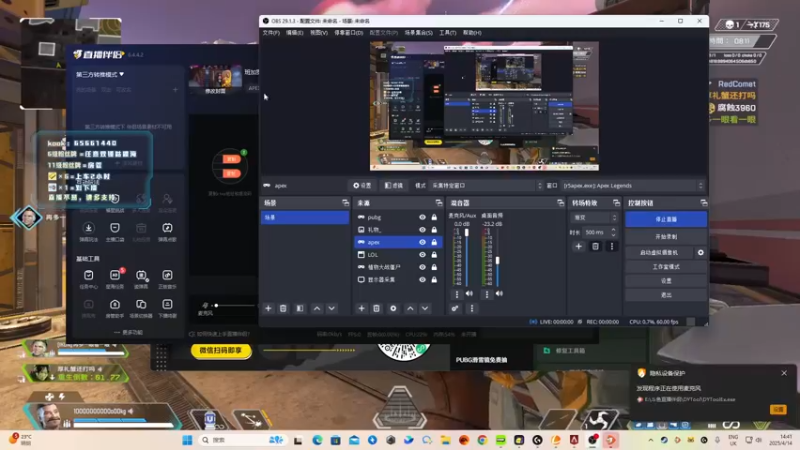This screenshot has width=800, height=450.
Task: Pop out the transitions dock panel
Action: tap(616, 203)
